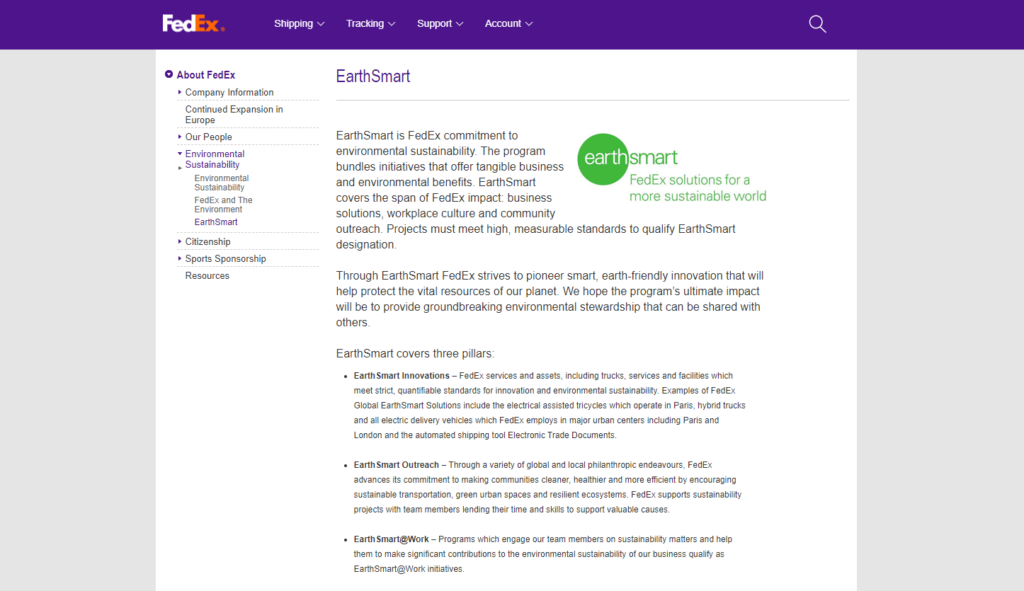Click 'EarthSmart Outreach' bold bullet text
Image resolution: width=1024 pixels, height=591 pixels.
(x=396, y=465)
